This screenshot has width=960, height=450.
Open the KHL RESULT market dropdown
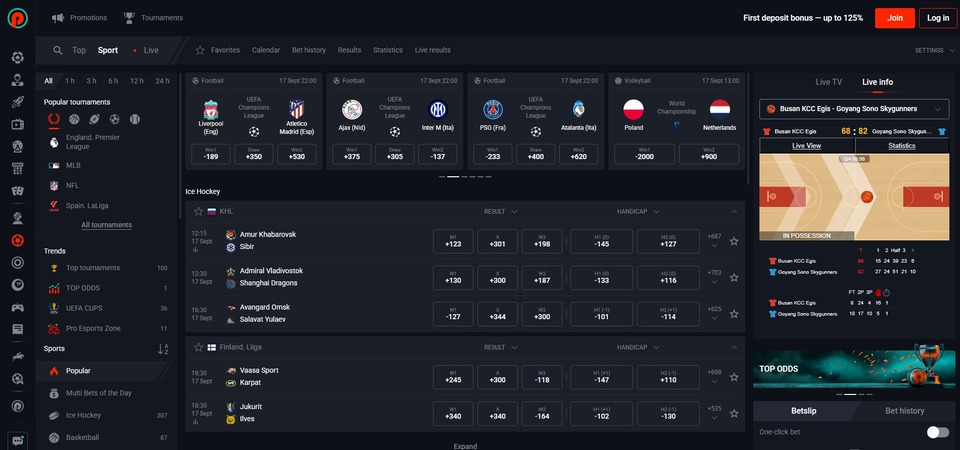[x=500, y=211]
